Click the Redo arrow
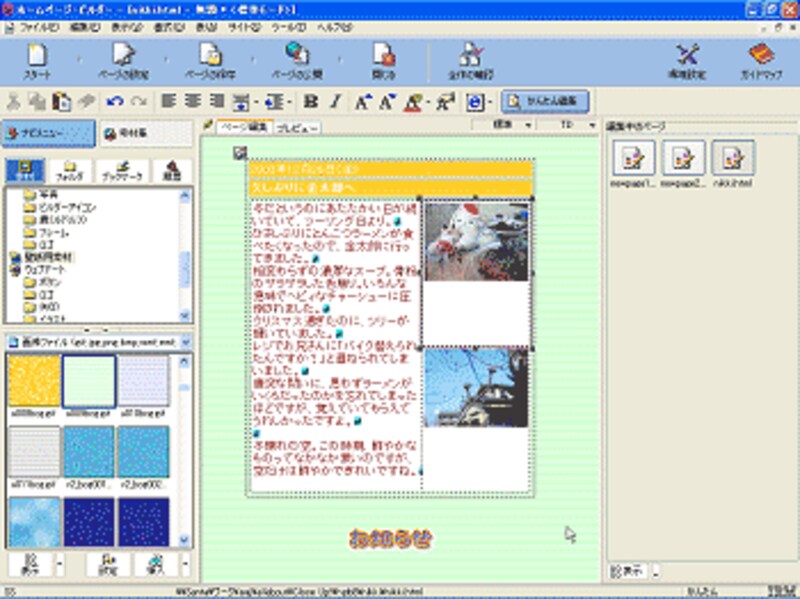 point(139,102)
